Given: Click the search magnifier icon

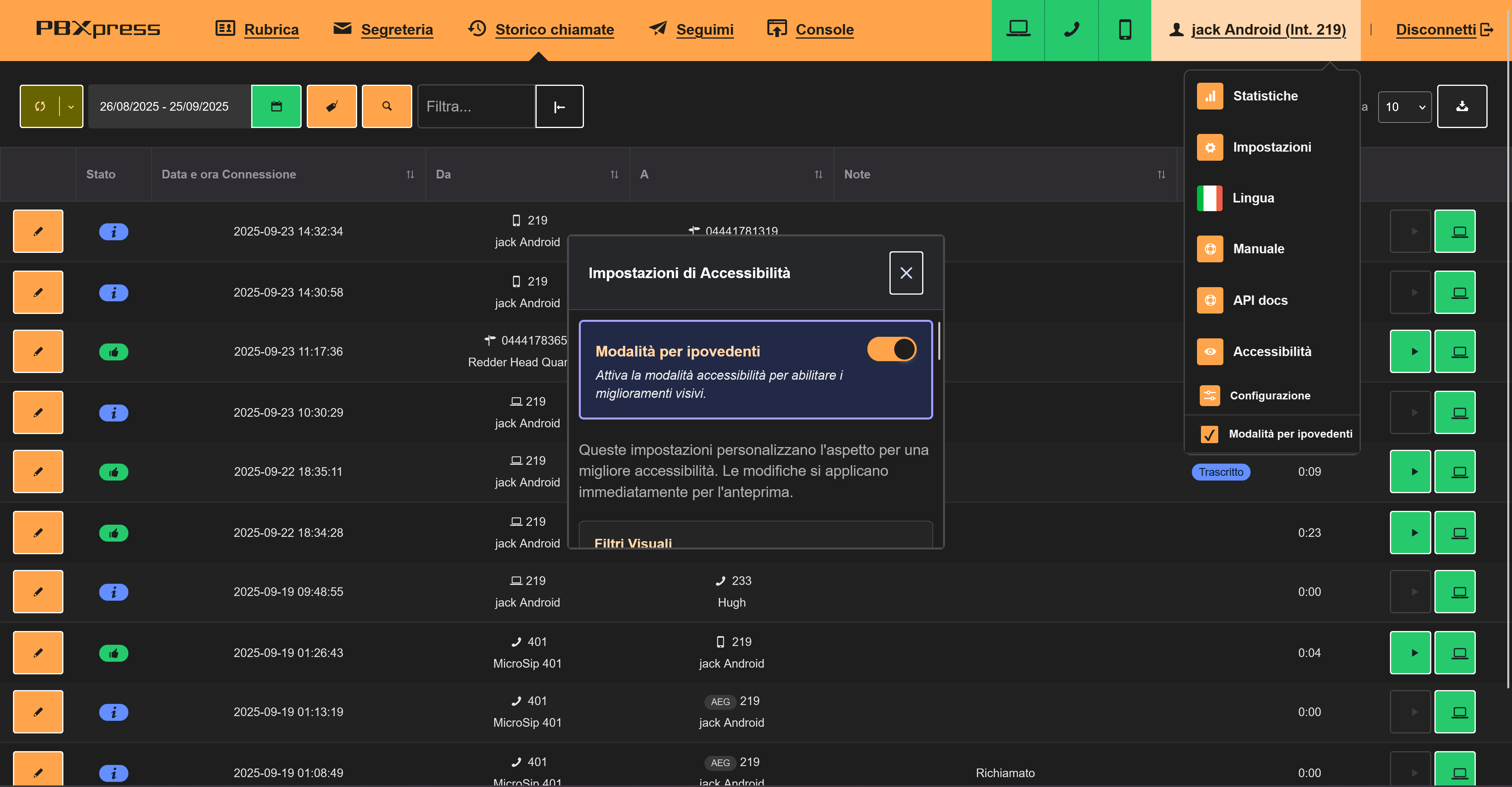Looking at the screenshot, I should pyautogui.click(x=387, y=106).
